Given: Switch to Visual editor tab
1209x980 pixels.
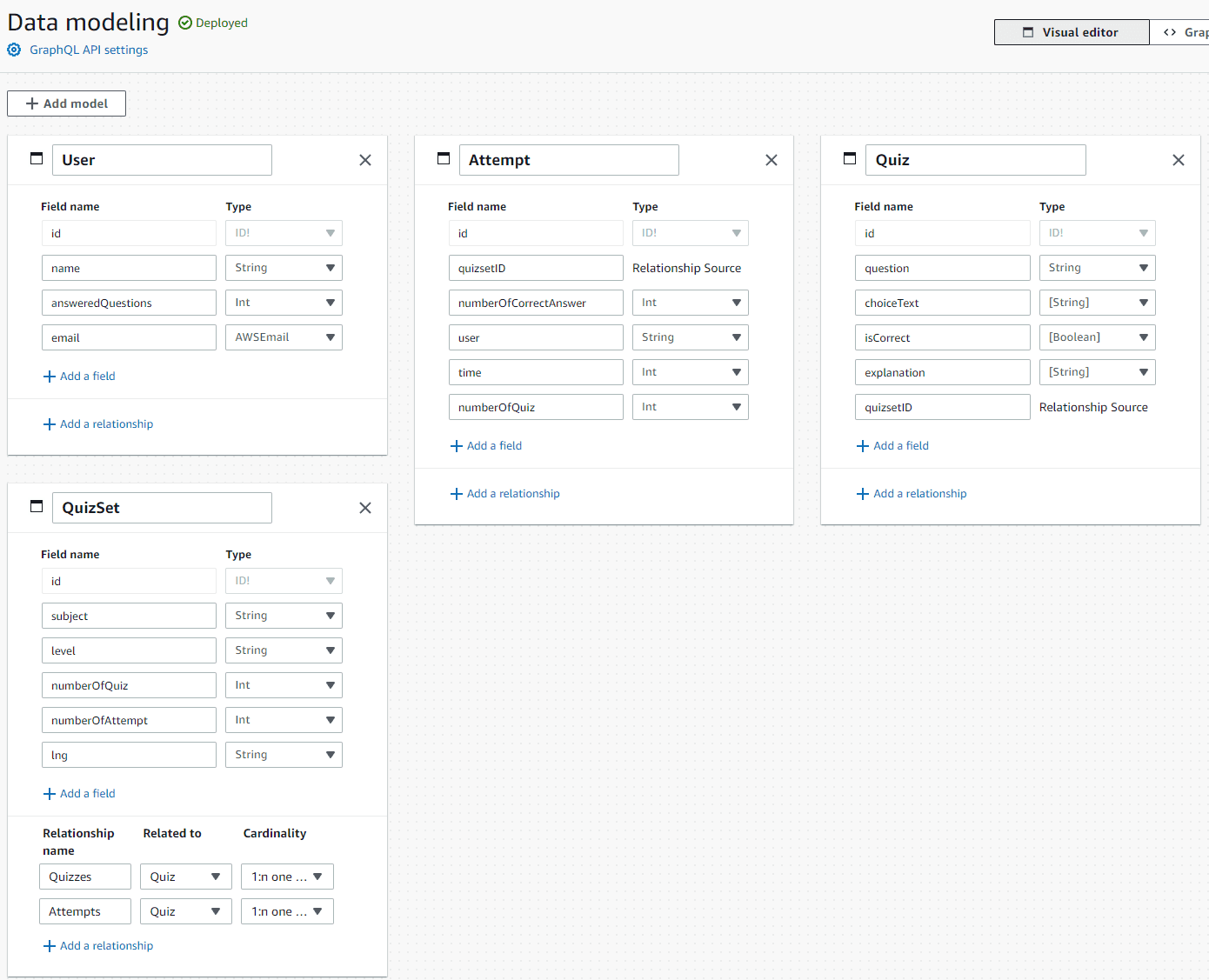Looking at the screenshot, I should [x=1071, y=32].
